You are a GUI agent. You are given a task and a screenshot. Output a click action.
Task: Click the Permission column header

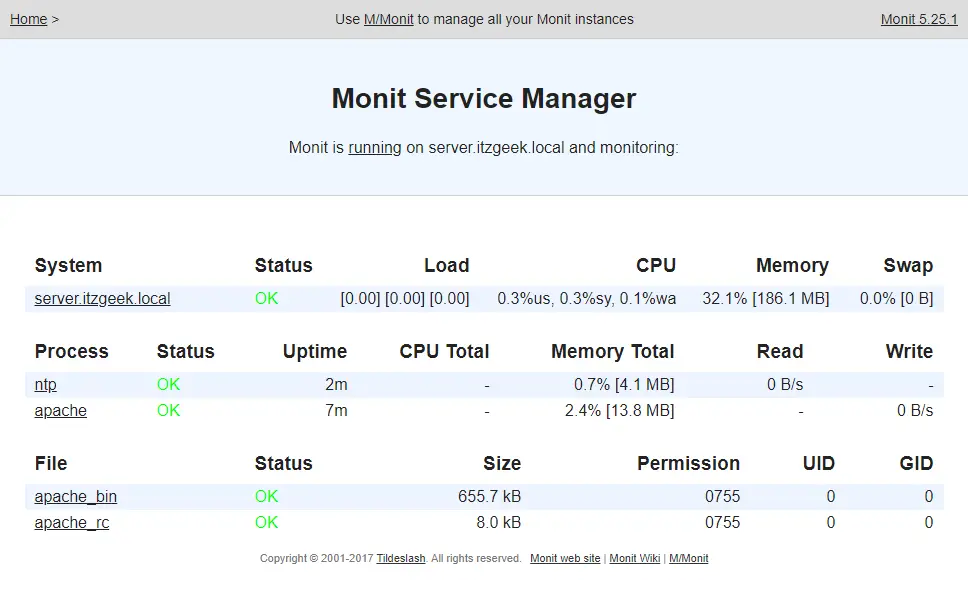pos(688,463)
